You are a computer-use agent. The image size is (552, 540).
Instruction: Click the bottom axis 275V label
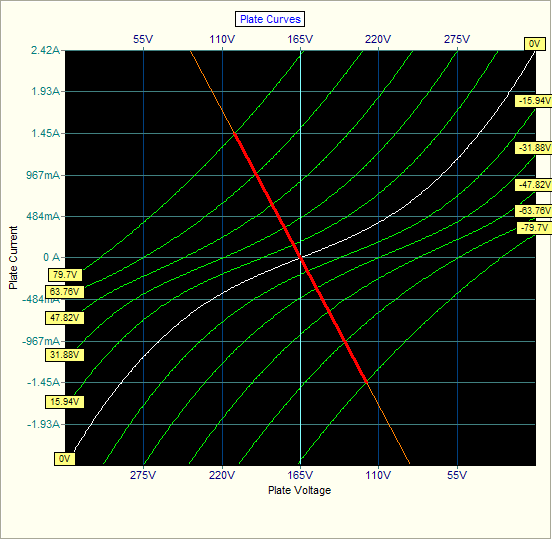143,475
